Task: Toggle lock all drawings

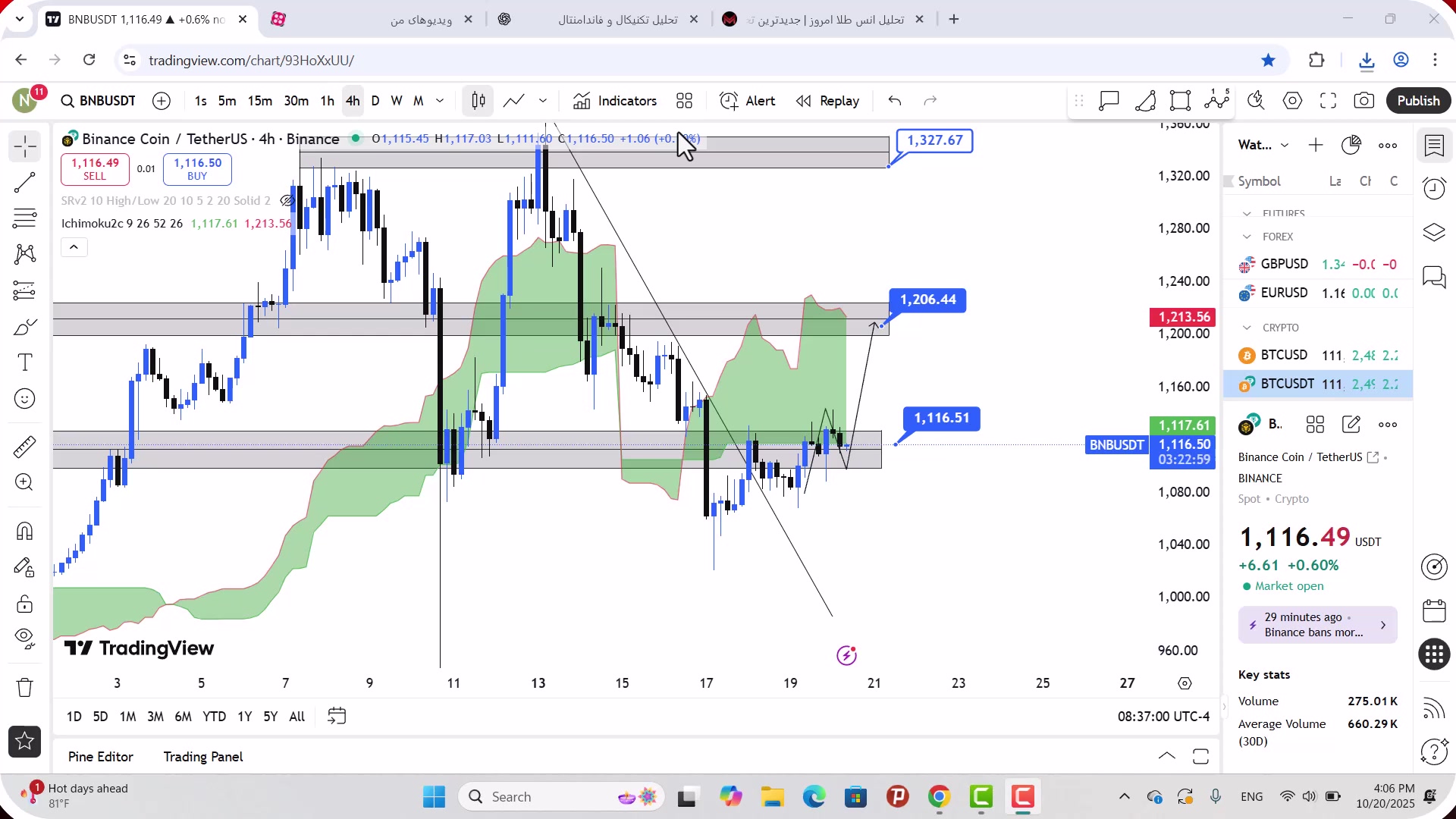Action: coord(25,604)
